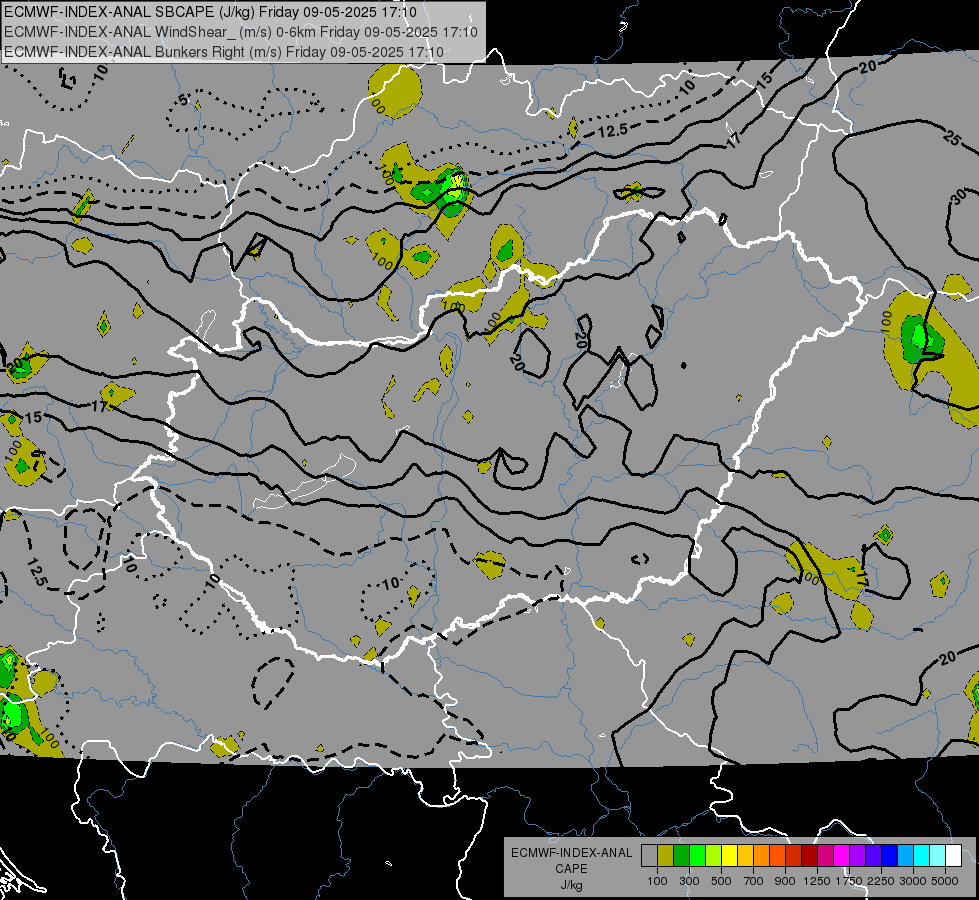Click the 25 contour label
The image size is (979, 900).
point(952,138)
